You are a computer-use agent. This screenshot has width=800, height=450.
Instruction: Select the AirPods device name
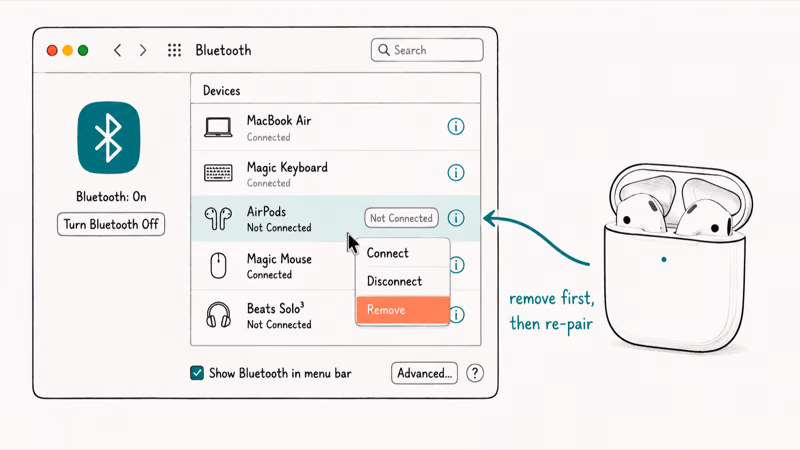pos(266,211)
